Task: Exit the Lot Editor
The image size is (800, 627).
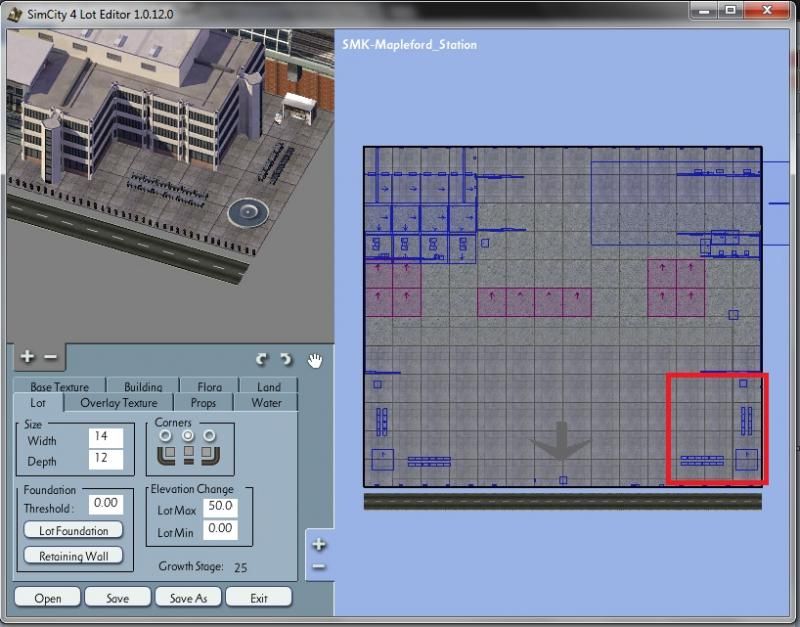Action: pyautogui.click(x=259, y=597)
